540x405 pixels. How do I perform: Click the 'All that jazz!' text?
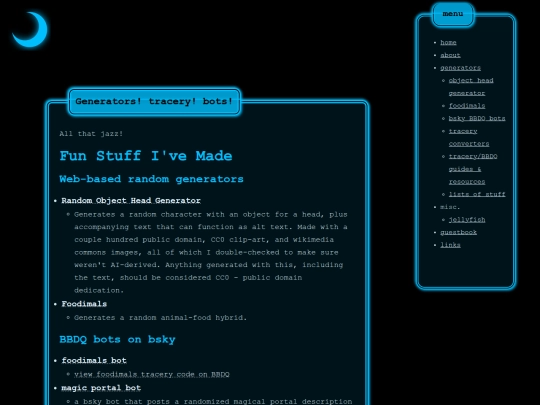pyautogui.click(x=91, y=134)
